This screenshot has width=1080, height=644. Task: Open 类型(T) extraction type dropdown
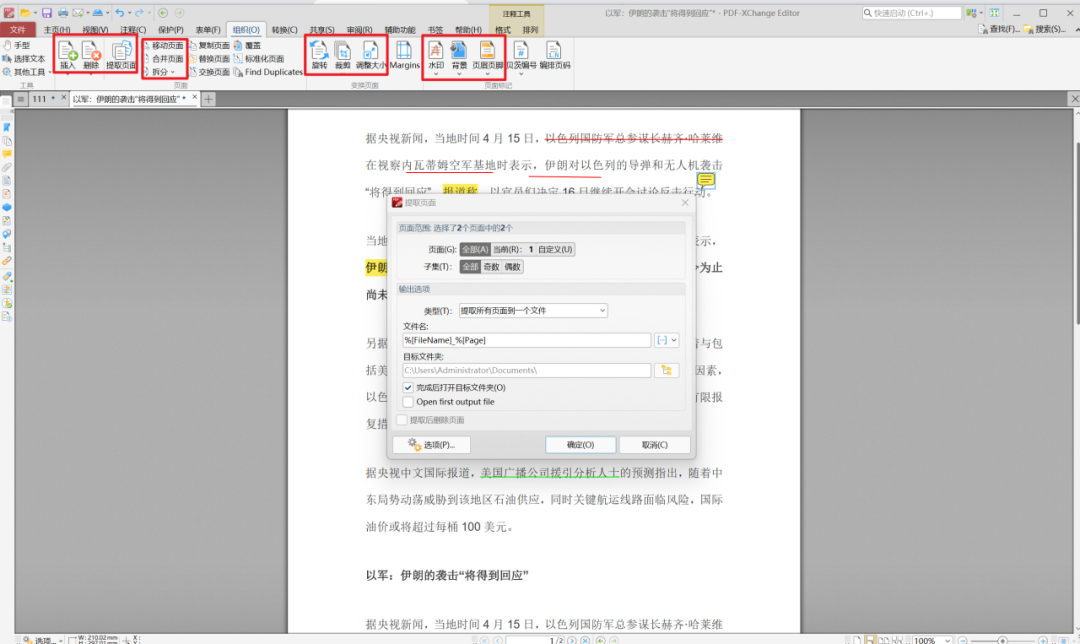click(533, 311)
